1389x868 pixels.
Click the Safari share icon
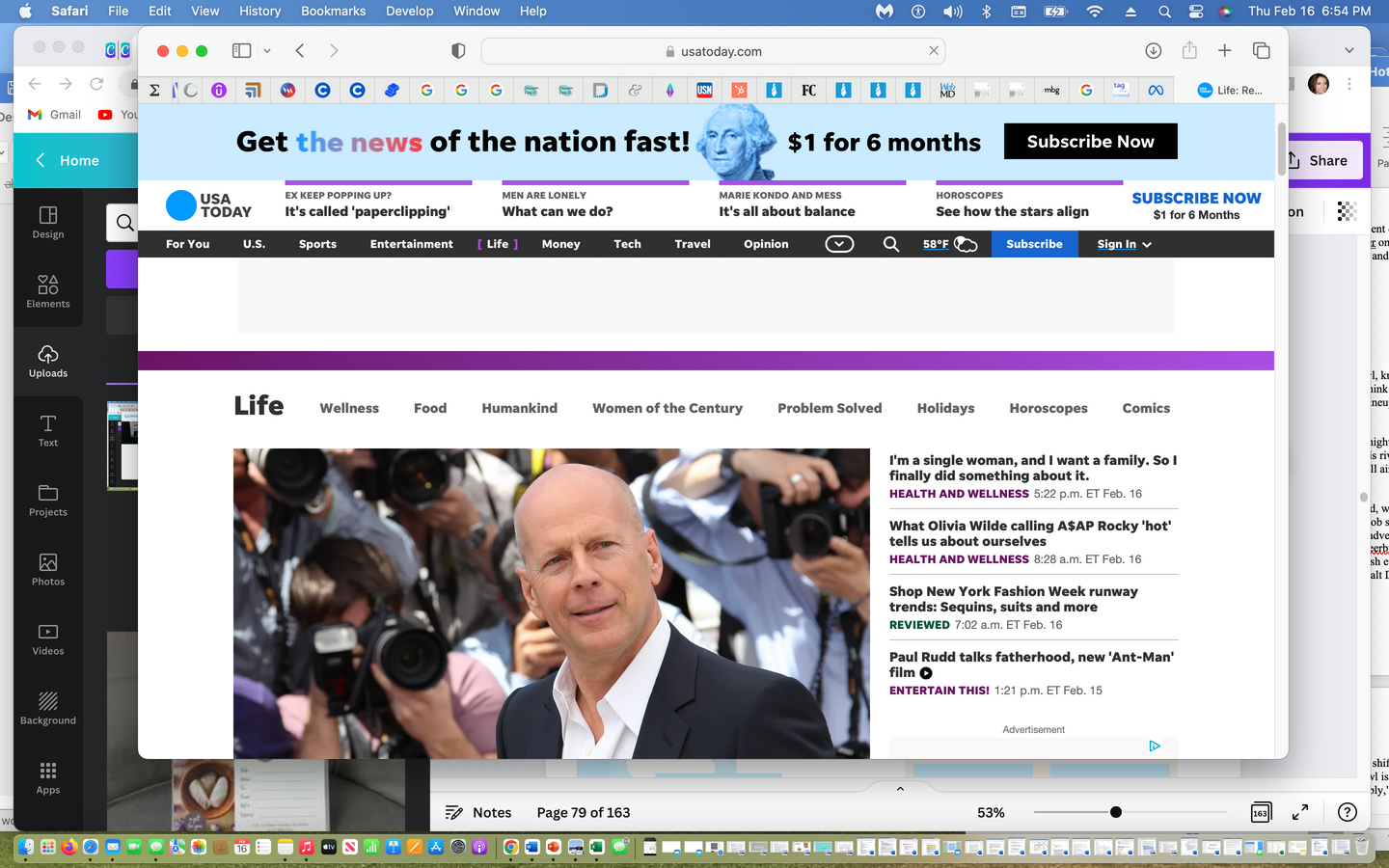(x=1189, y=51)
